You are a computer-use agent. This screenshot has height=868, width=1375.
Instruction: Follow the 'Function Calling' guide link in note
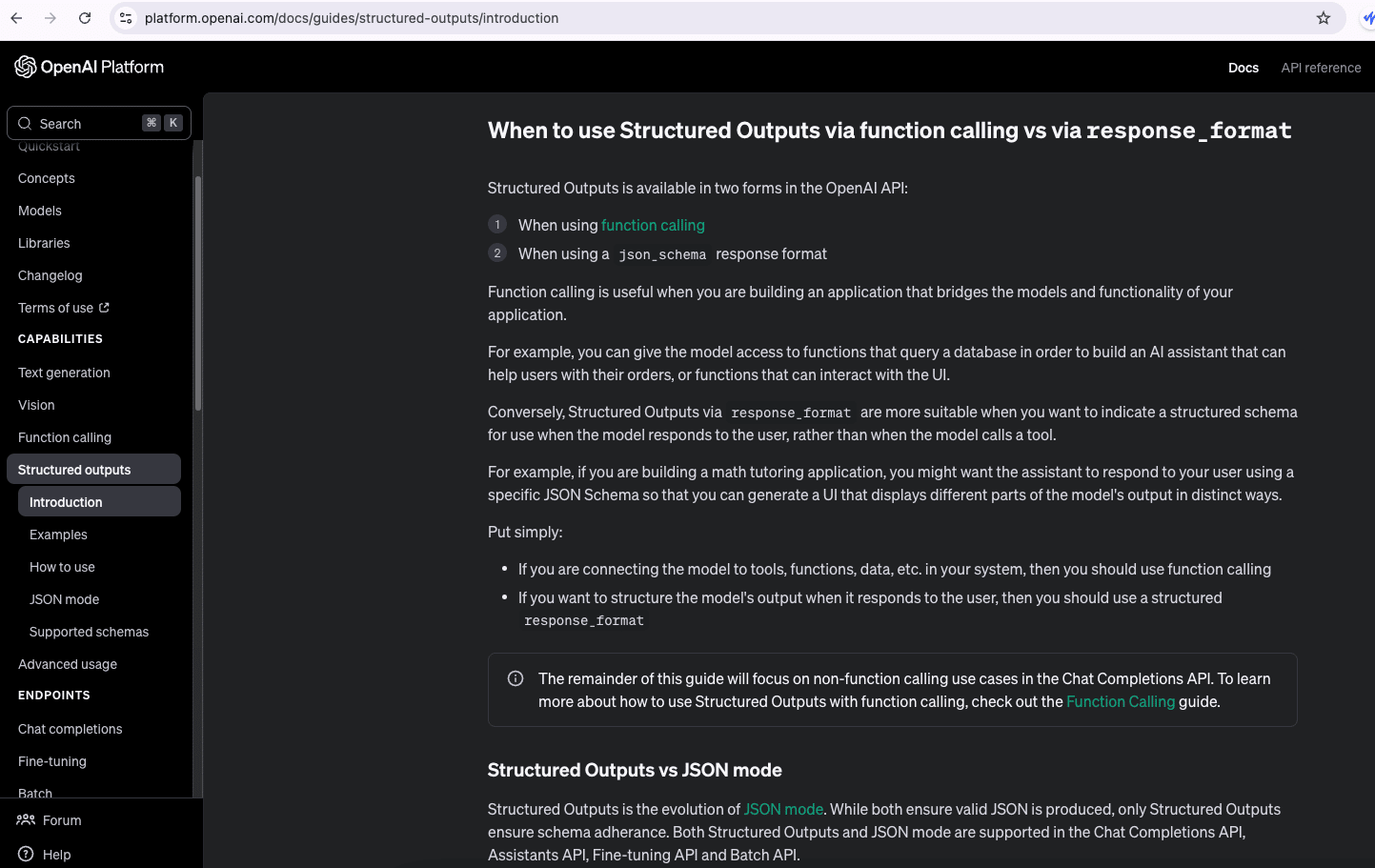point(1121,701)
